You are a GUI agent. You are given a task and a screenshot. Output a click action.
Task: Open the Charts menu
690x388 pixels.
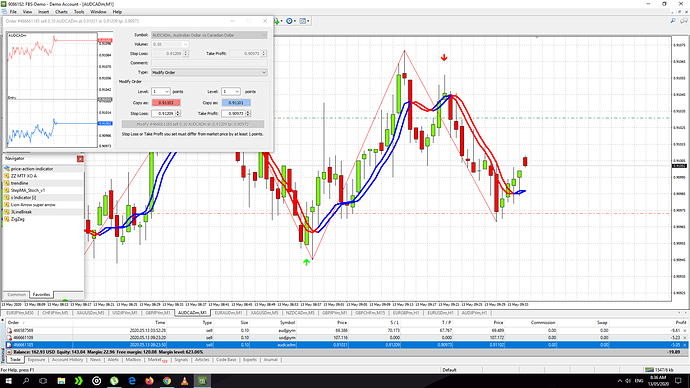(x=61, y=12)
